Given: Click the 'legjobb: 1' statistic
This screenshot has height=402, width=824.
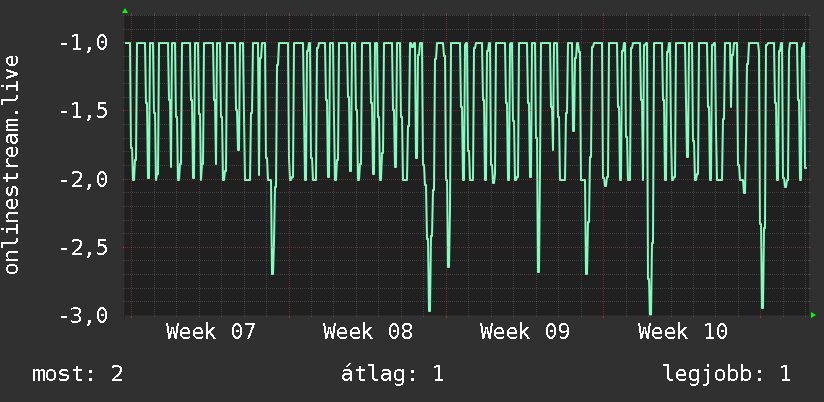Looking at the screenshot, I should tap(727, 374).
